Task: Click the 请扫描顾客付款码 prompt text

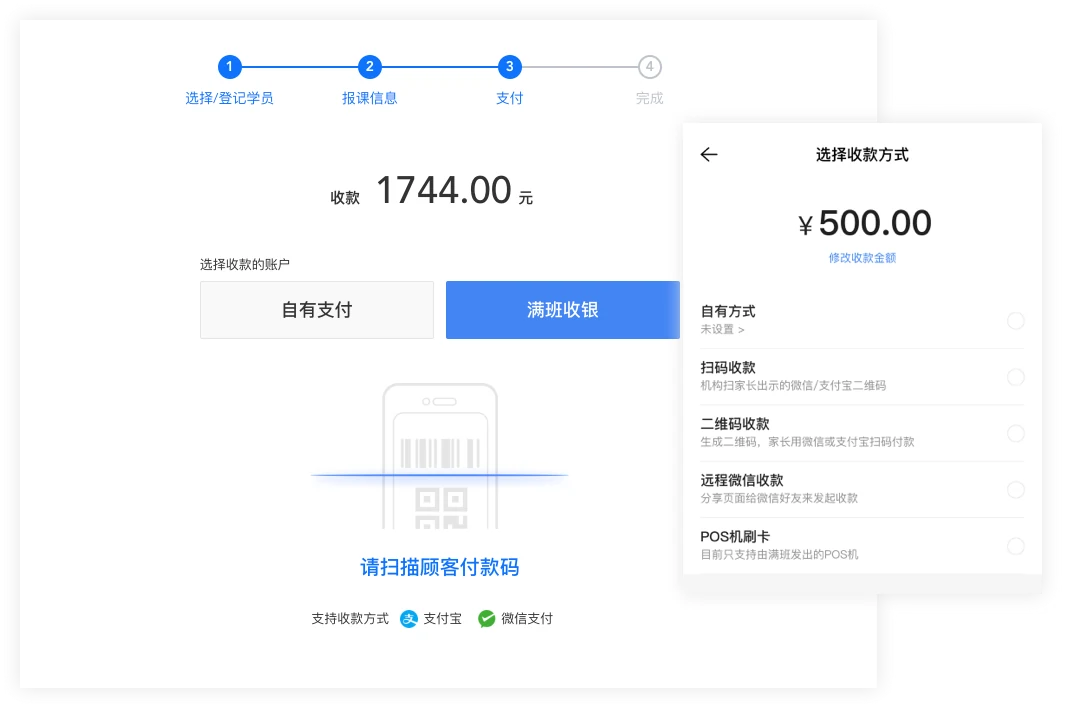Action: [440, 567]
